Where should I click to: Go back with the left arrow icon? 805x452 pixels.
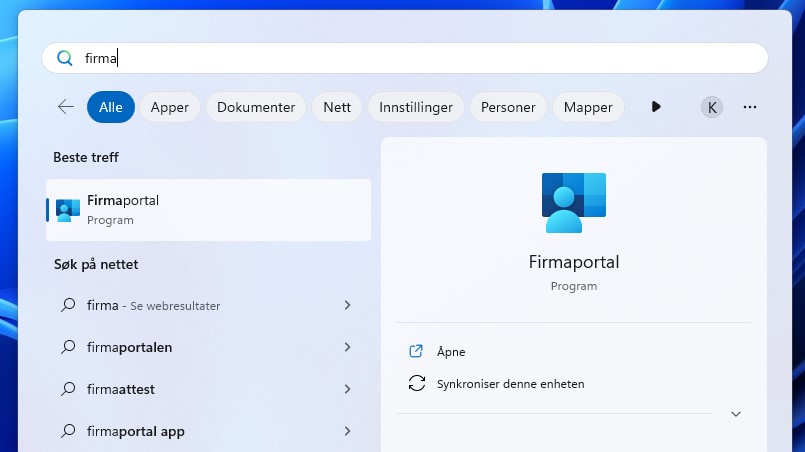pyautogui.click(x=66, y=107)
